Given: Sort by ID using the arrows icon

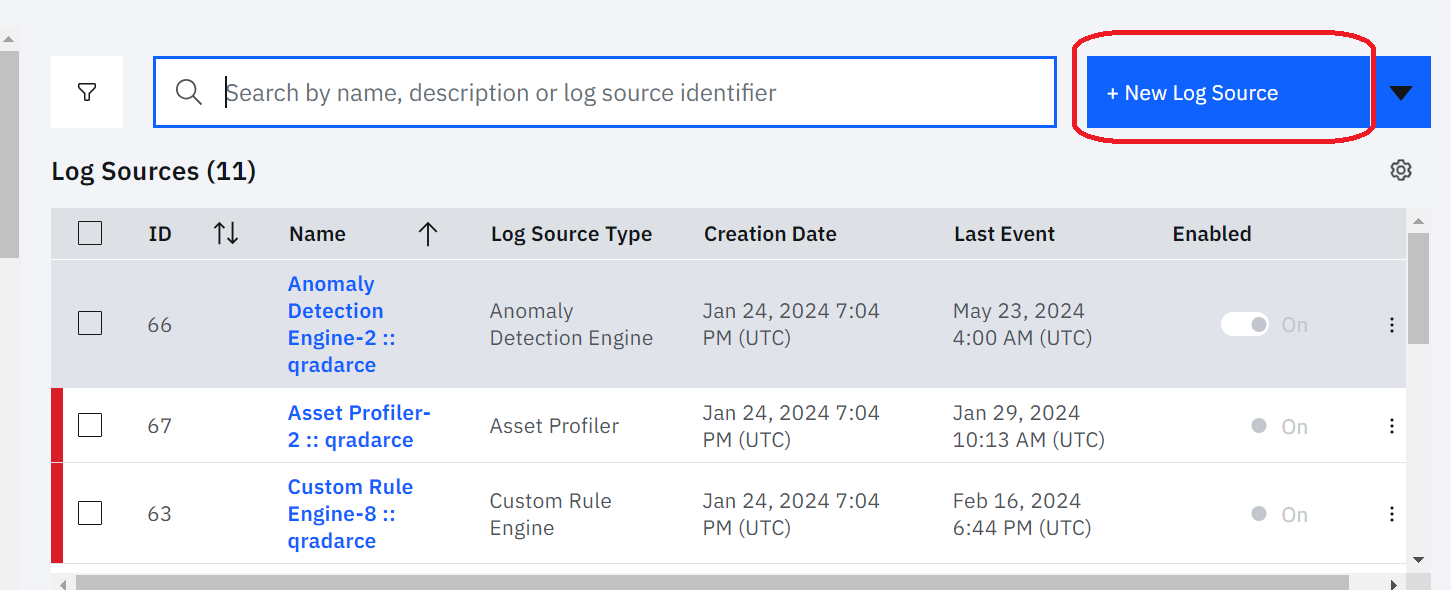Looking at the screenshot, I should coord(226,234).
